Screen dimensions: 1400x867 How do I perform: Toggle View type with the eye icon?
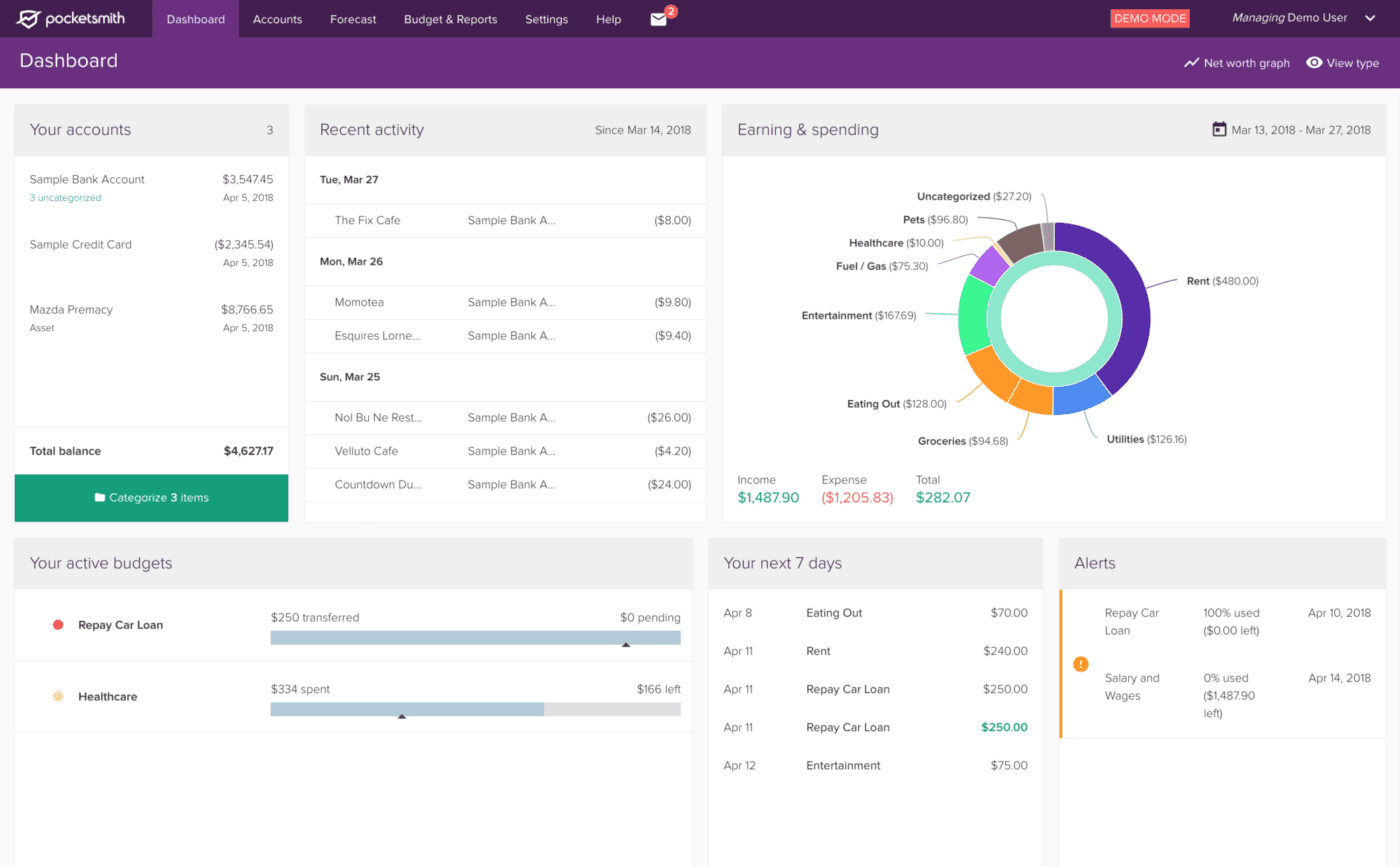(1314, 63)
